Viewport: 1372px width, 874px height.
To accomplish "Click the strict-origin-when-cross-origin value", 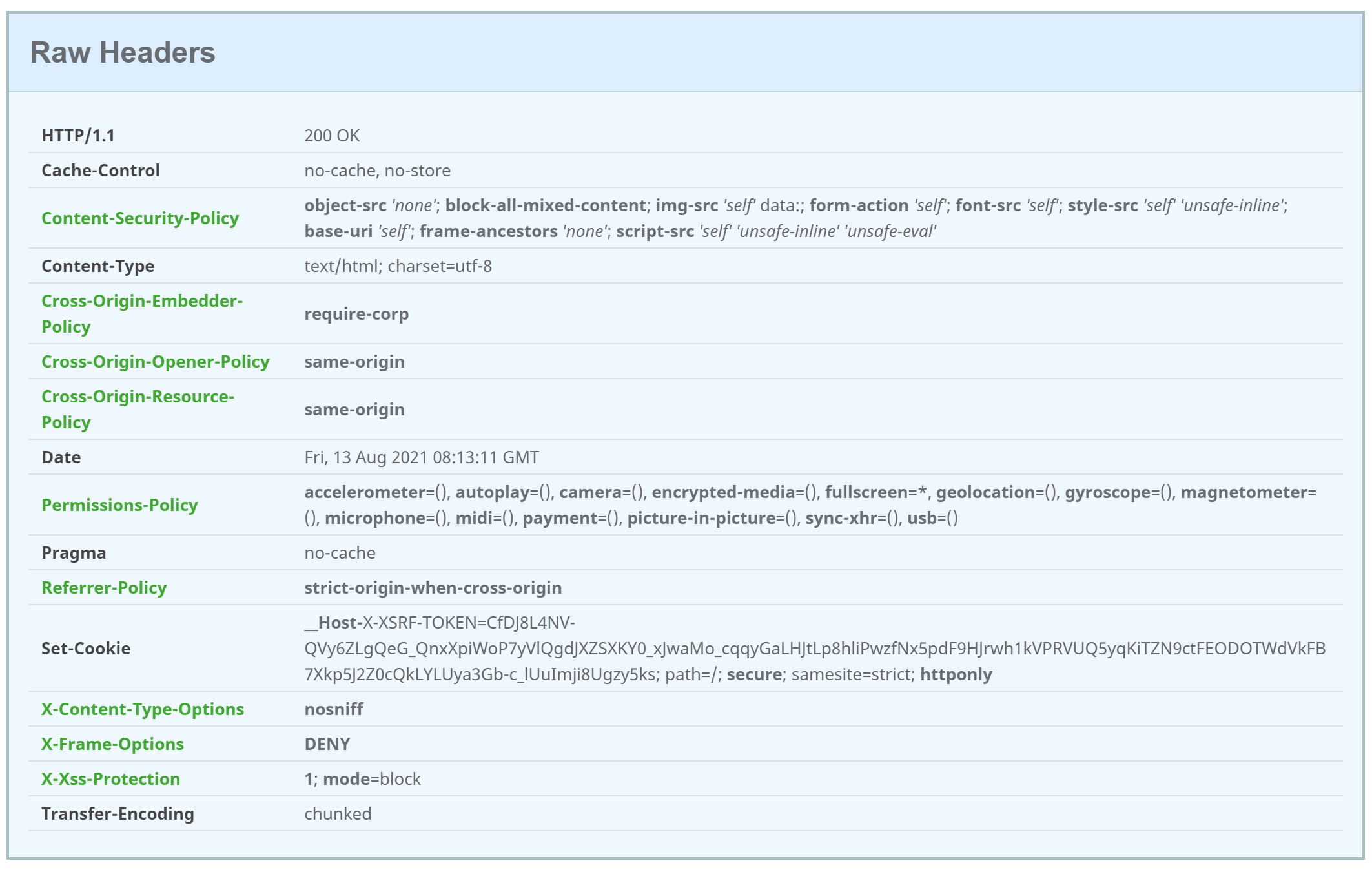I will tap(433, 588).
